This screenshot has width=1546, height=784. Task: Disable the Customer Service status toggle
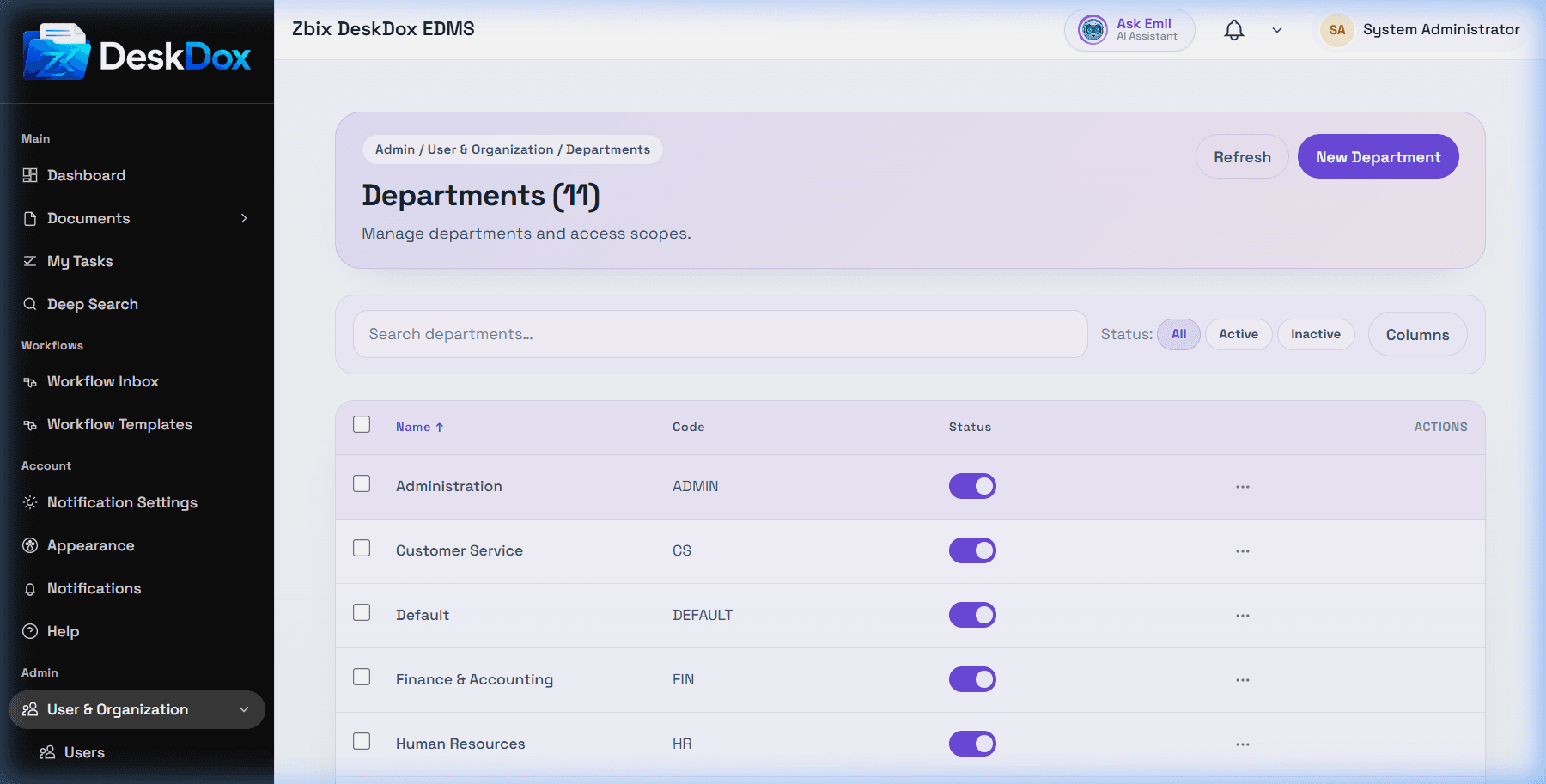(x=972, y=550)
